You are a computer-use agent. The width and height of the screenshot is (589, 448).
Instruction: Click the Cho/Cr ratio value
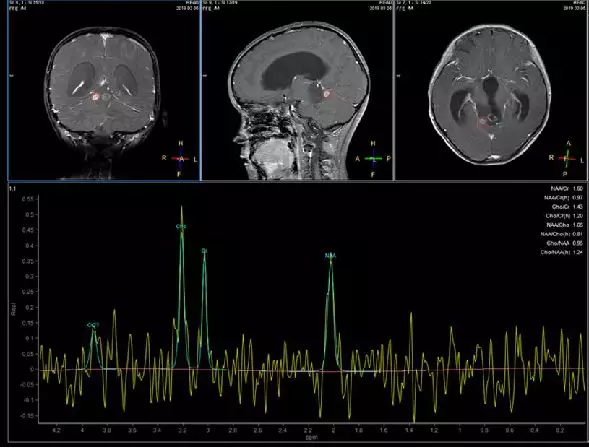(x=578, y=207)
